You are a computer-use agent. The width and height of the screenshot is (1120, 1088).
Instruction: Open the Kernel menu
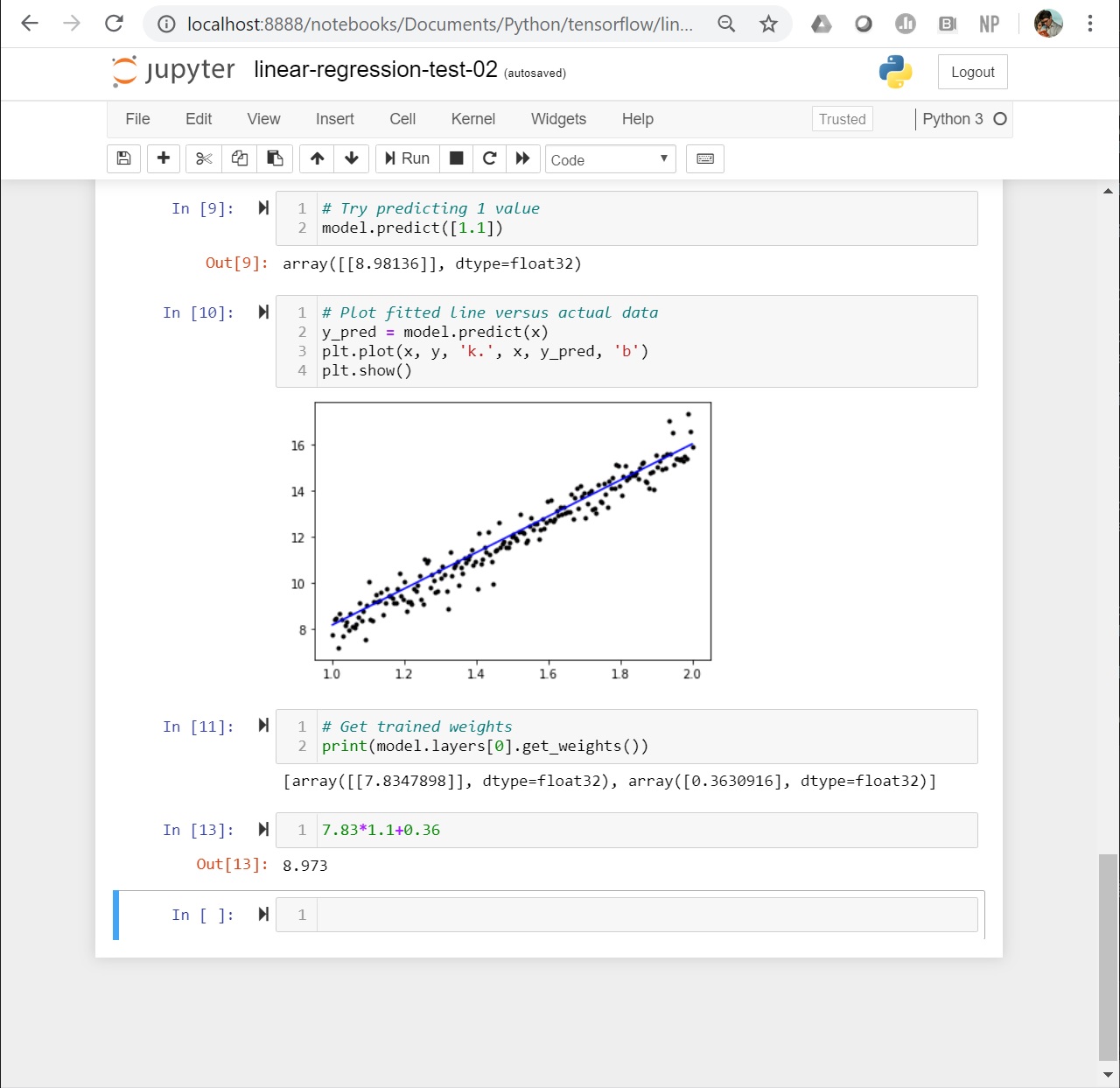click(x=472, y=119)
